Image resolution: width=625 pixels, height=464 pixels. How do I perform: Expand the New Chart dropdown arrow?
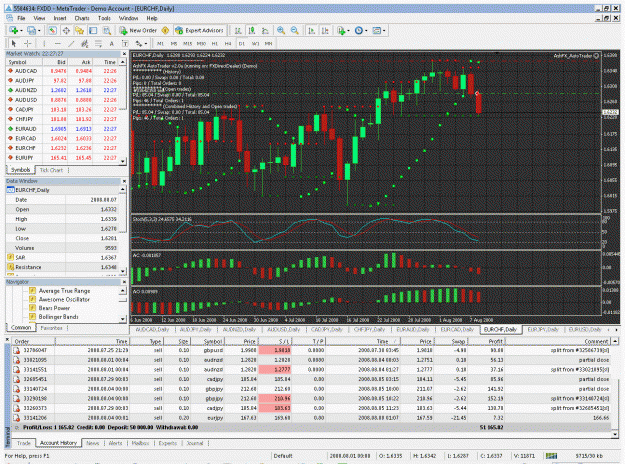21,31
